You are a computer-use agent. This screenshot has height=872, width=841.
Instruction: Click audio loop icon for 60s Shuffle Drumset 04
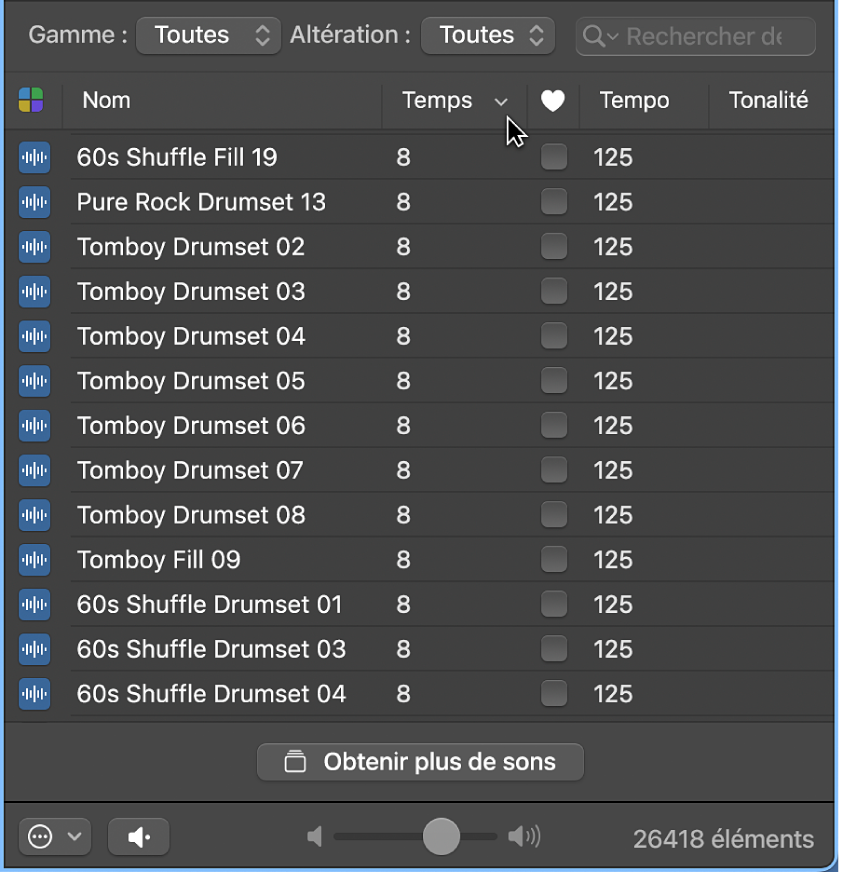[35, 694]
